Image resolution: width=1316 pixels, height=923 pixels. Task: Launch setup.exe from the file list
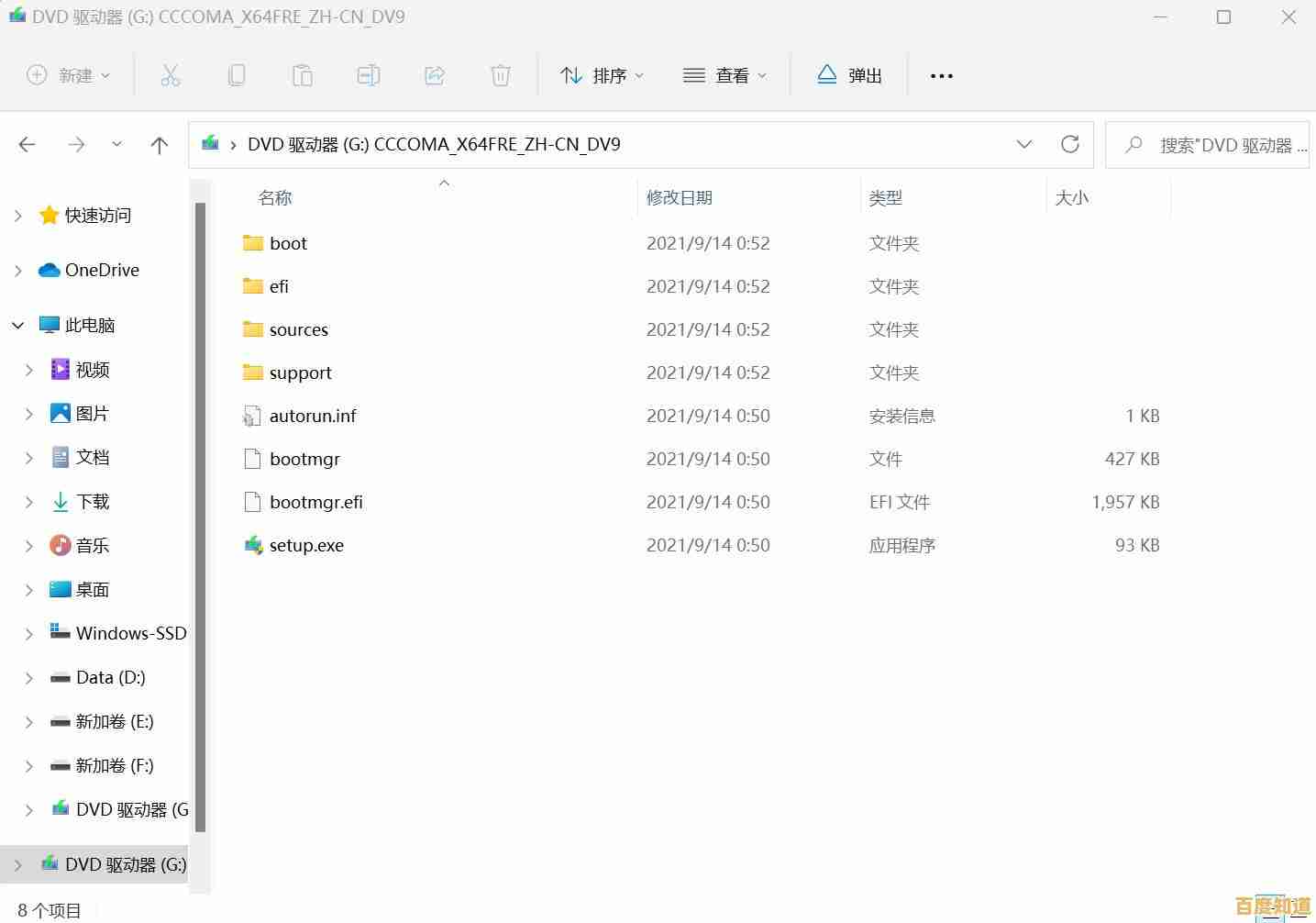(x=306, y=545)
